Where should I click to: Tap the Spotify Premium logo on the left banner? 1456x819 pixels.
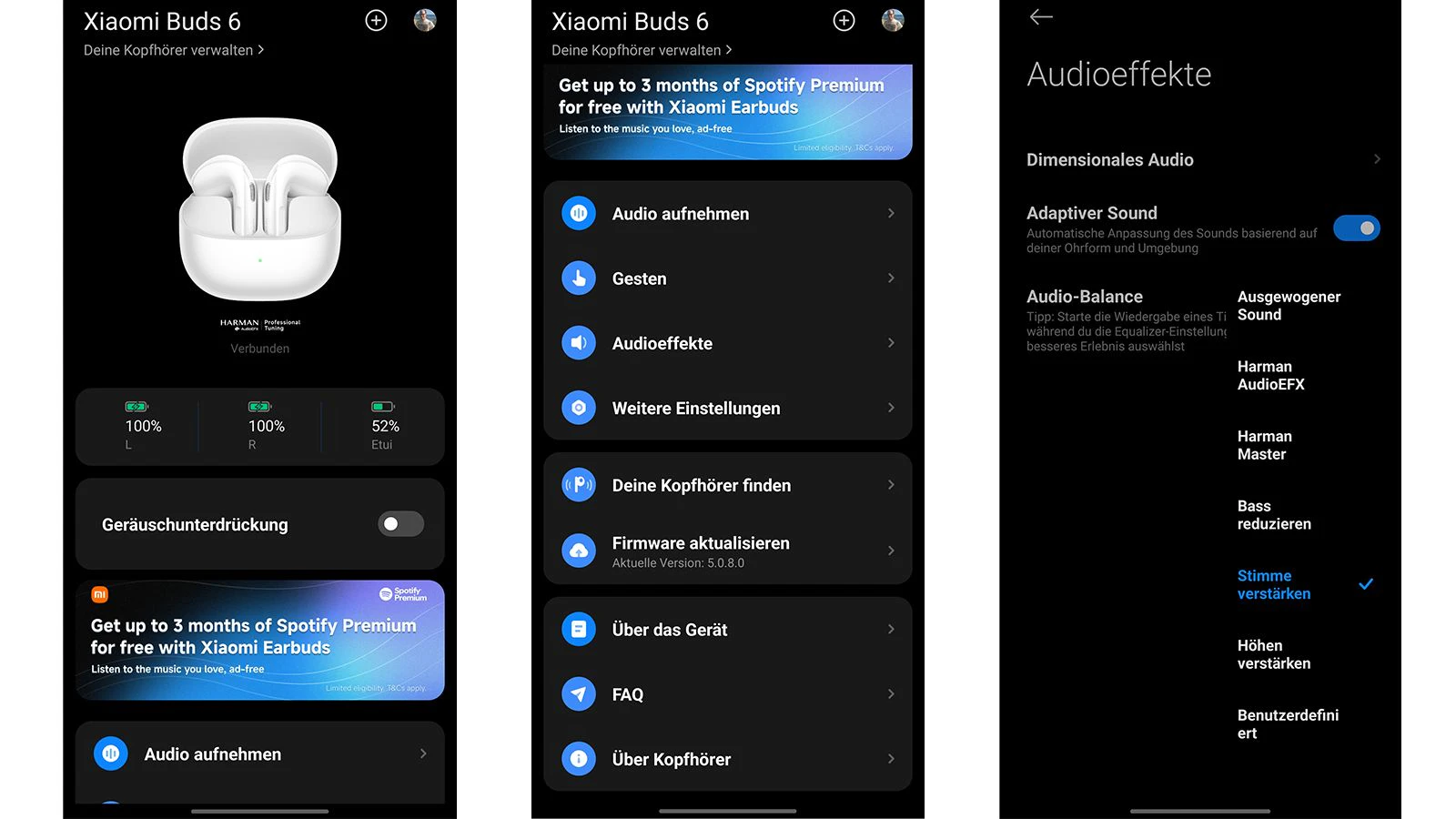(403, 594)
